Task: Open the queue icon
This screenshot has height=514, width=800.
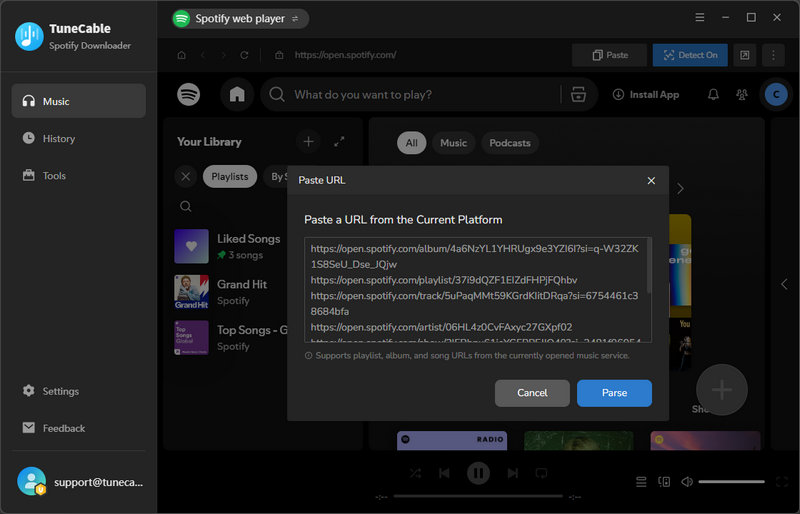Action: (x=641, y=481)
